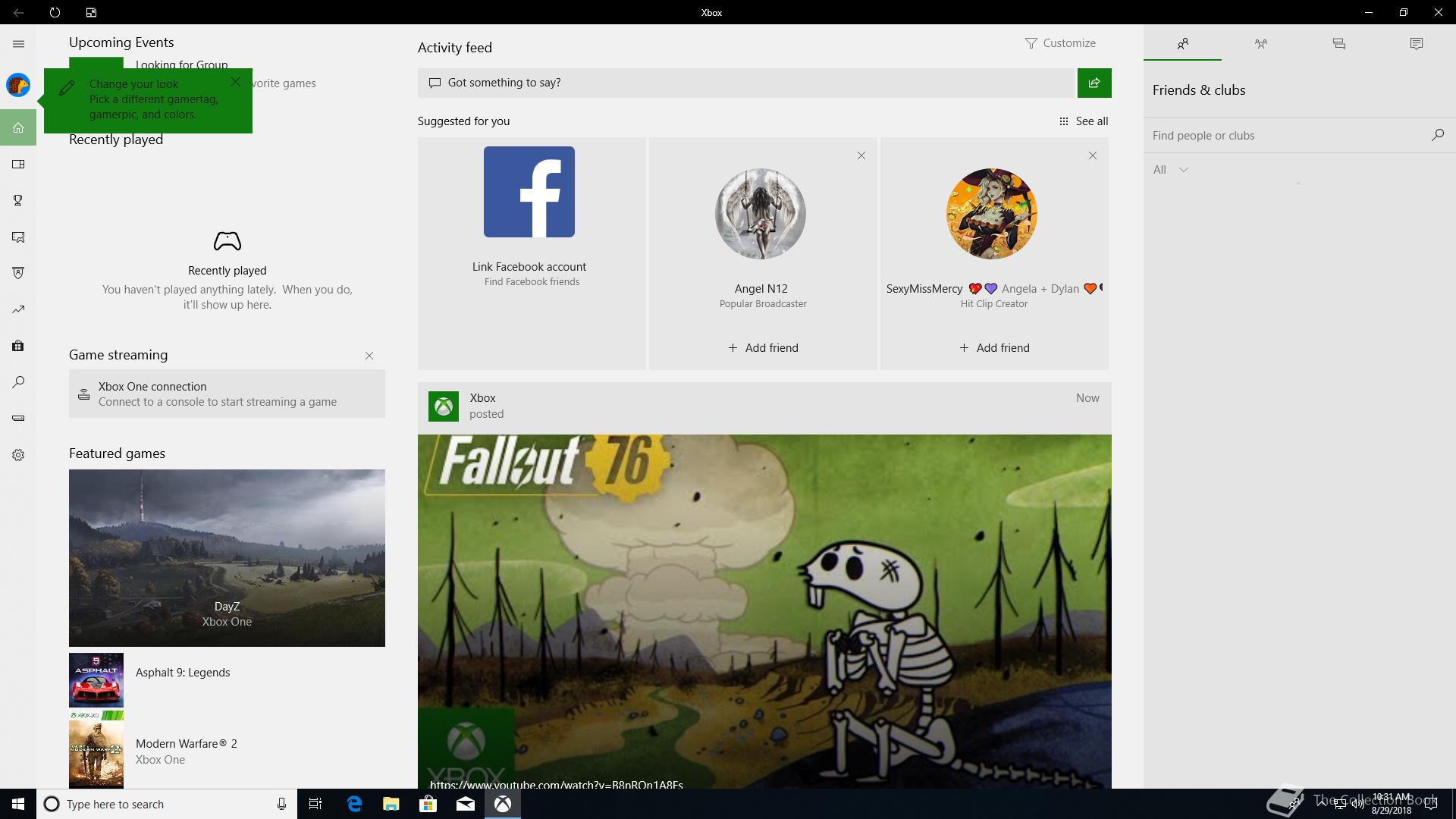Close the Game streaming section
Viewport: 1456px width, 819px height.
(x=369, y=356)
